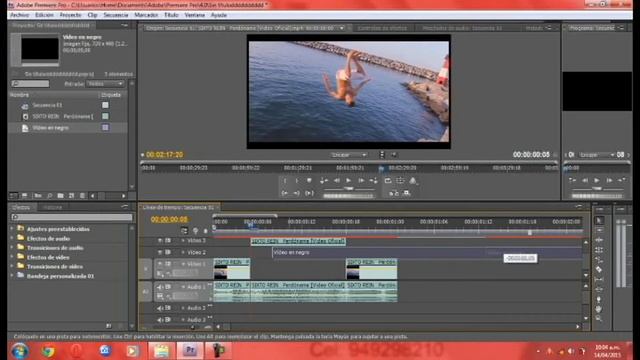Go to Out point in Source monitor
The image size is (640, 360).
[297, 193]
